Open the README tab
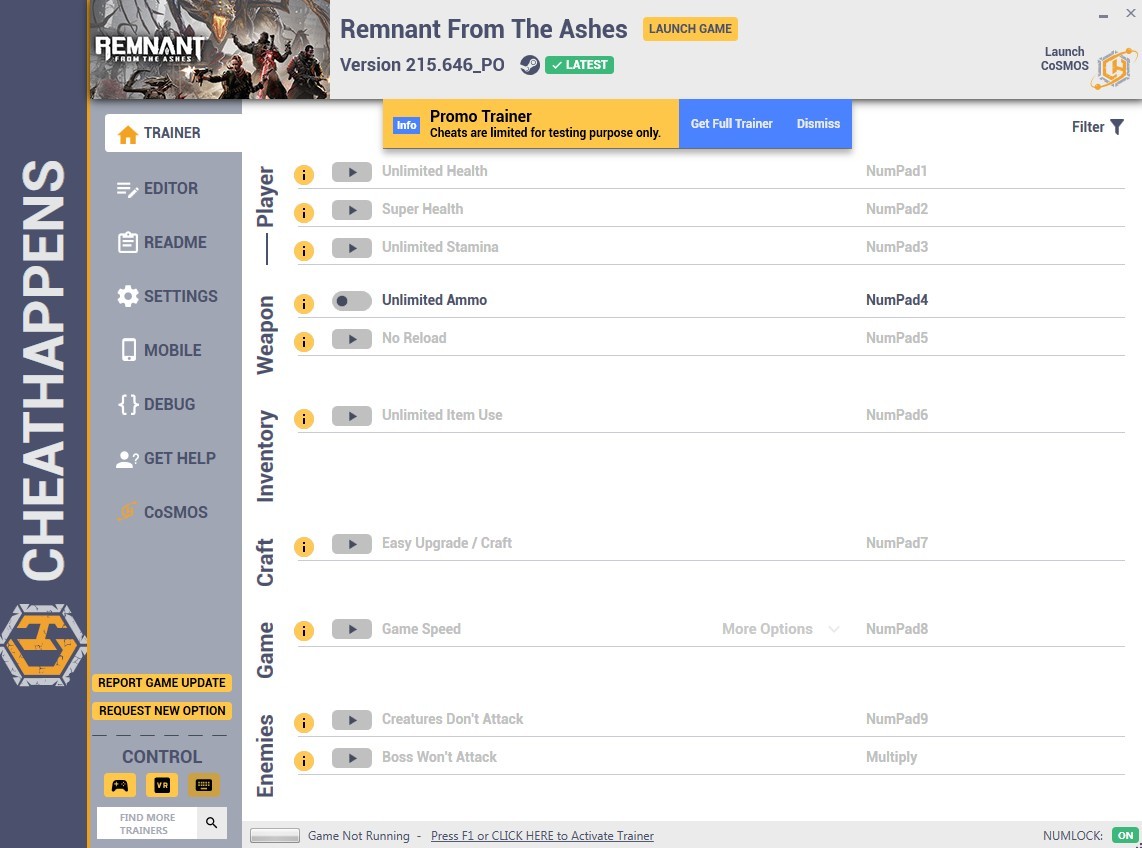The height and width of the screenshot is (848, 1142). (x=162, y=243)
